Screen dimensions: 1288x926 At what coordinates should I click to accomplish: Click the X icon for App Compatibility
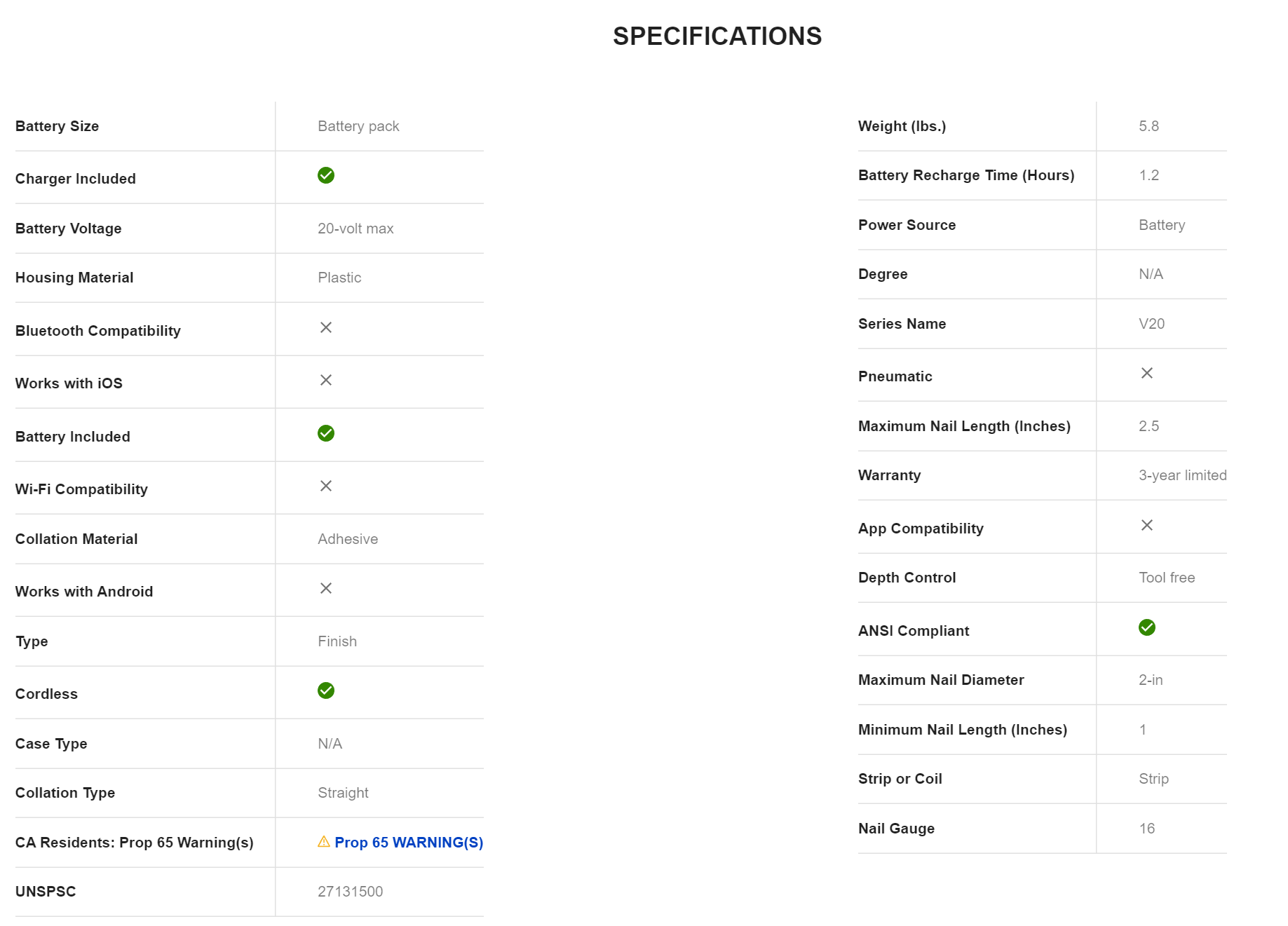(x=1147, y=525)
